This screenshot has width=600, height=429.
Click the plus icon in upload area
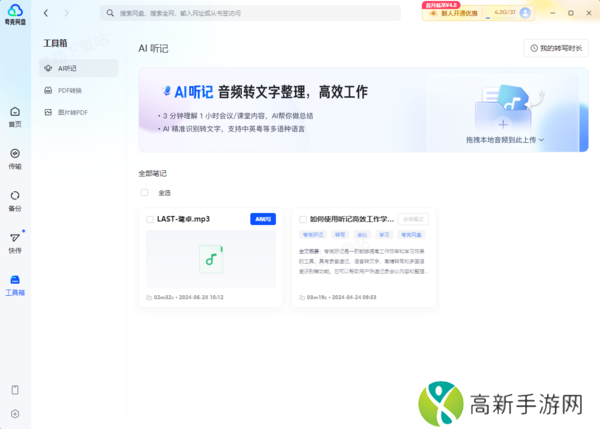[x=503, y=124]
